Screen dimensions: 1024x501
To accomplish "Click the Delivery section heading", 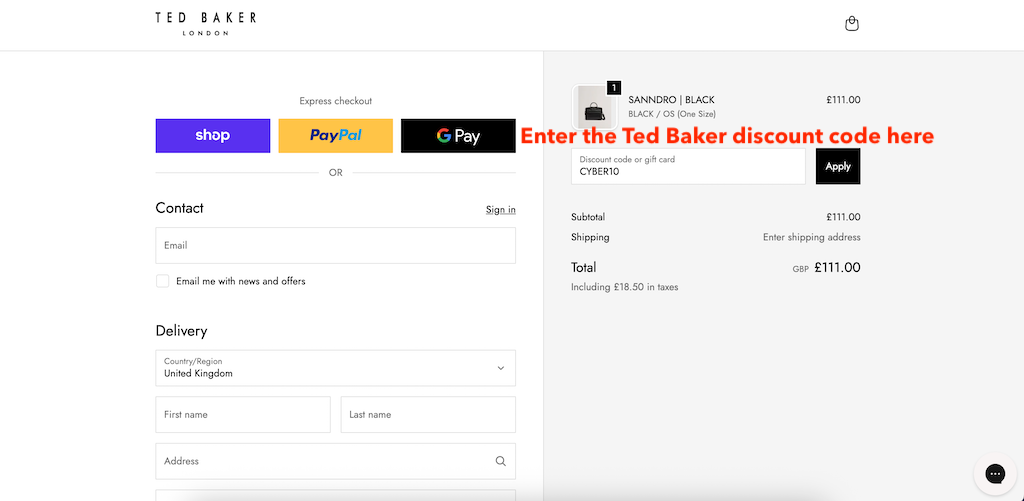I will click(x=182, y=331).
